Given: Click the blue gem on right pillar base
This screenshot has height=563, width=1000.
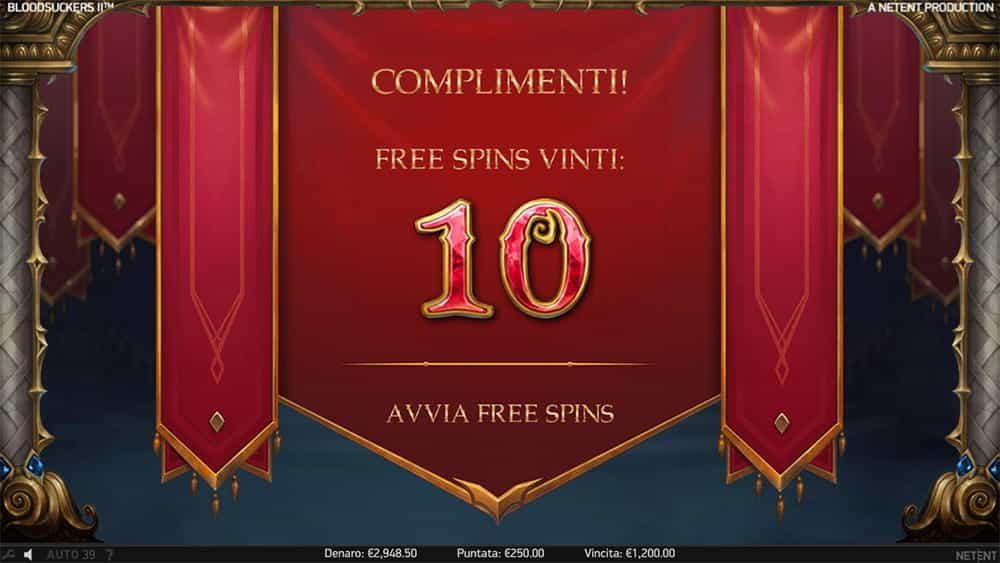Looking at the screenshot, I should click(964, 465).
